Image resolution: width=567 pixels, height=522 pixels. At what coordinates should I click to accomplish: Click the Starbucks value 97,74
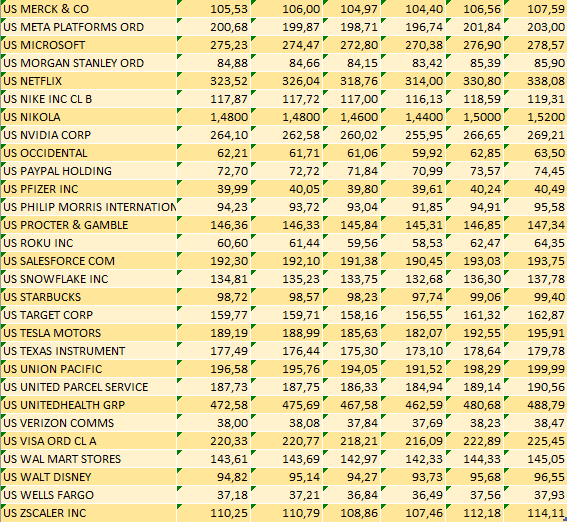coord(413,297)
